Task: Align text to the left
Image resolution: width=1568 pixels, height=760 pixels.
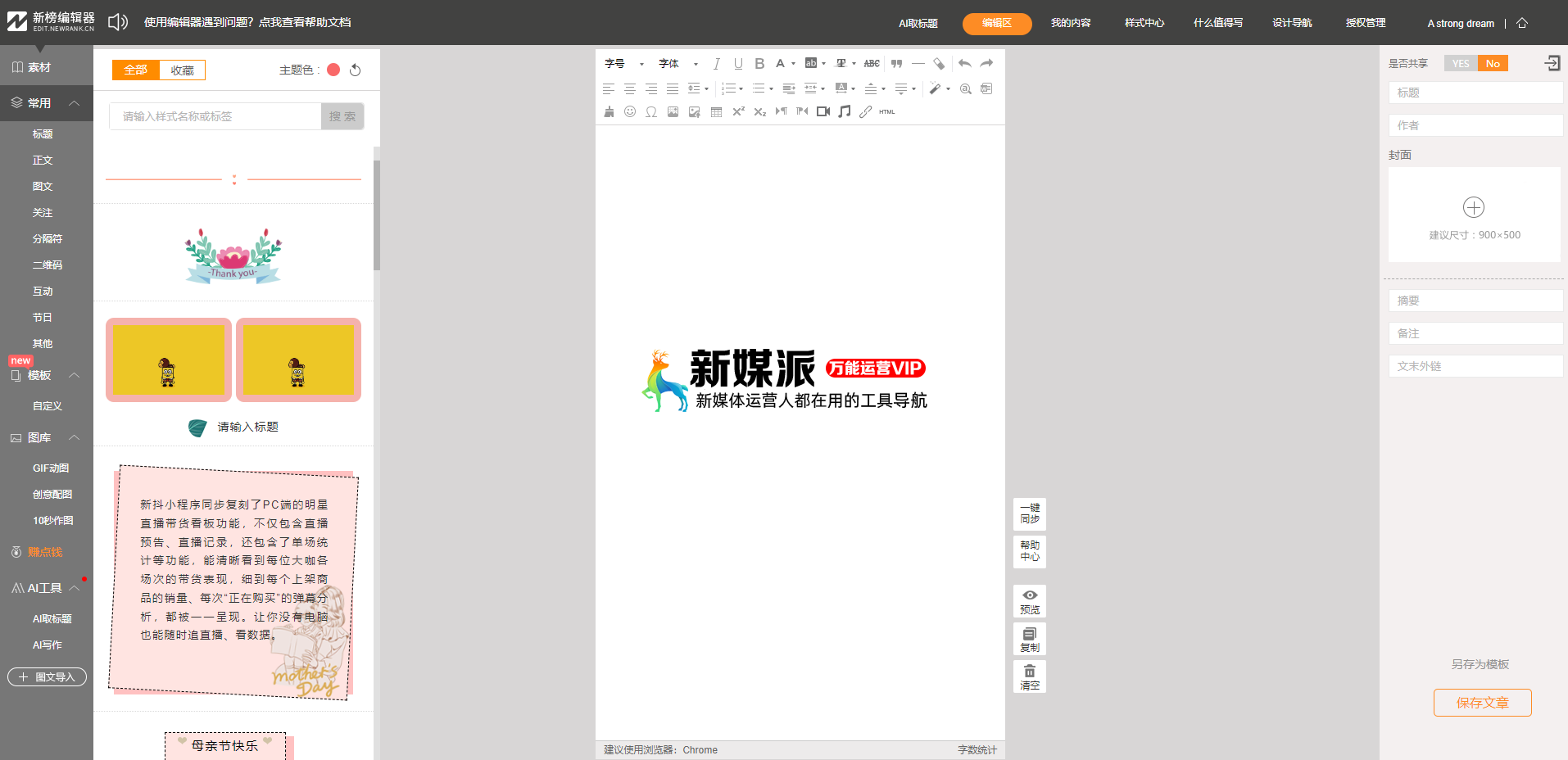Action: pos(609,88)
